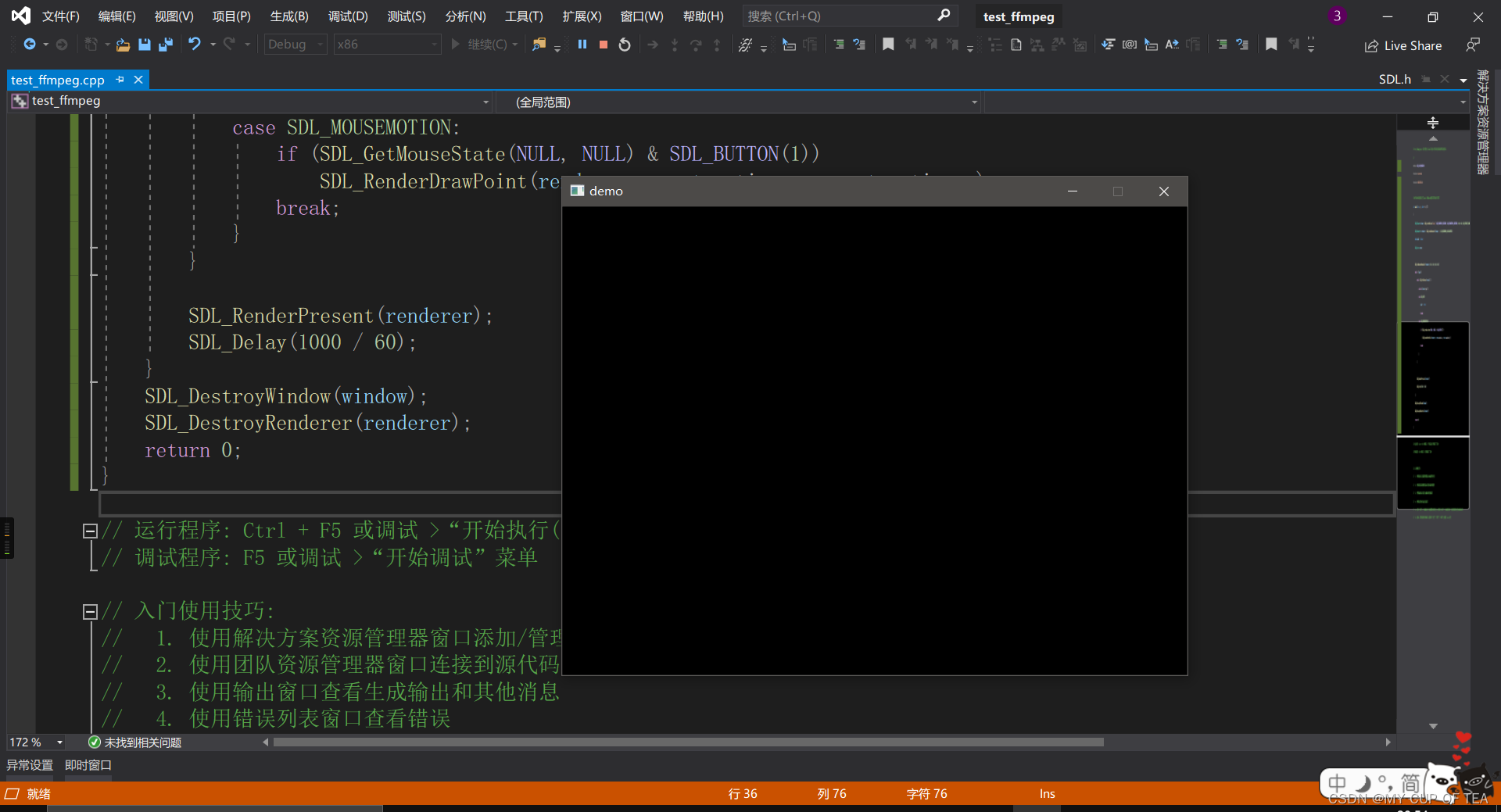Image resolution: width=1501 pixels, height=812 pixels.
Task: Open the 扩展(X) menu
Action: (x=582, y=16)
